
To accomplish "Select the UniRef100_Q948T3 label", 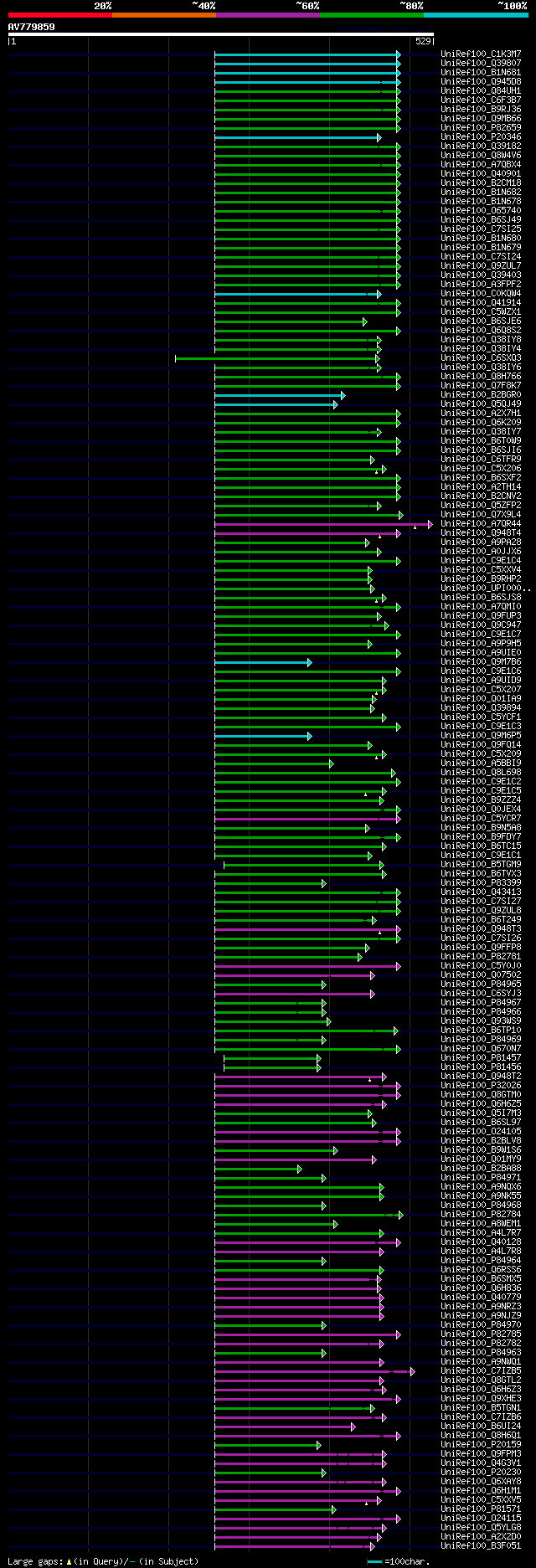I will pos(481,929).
